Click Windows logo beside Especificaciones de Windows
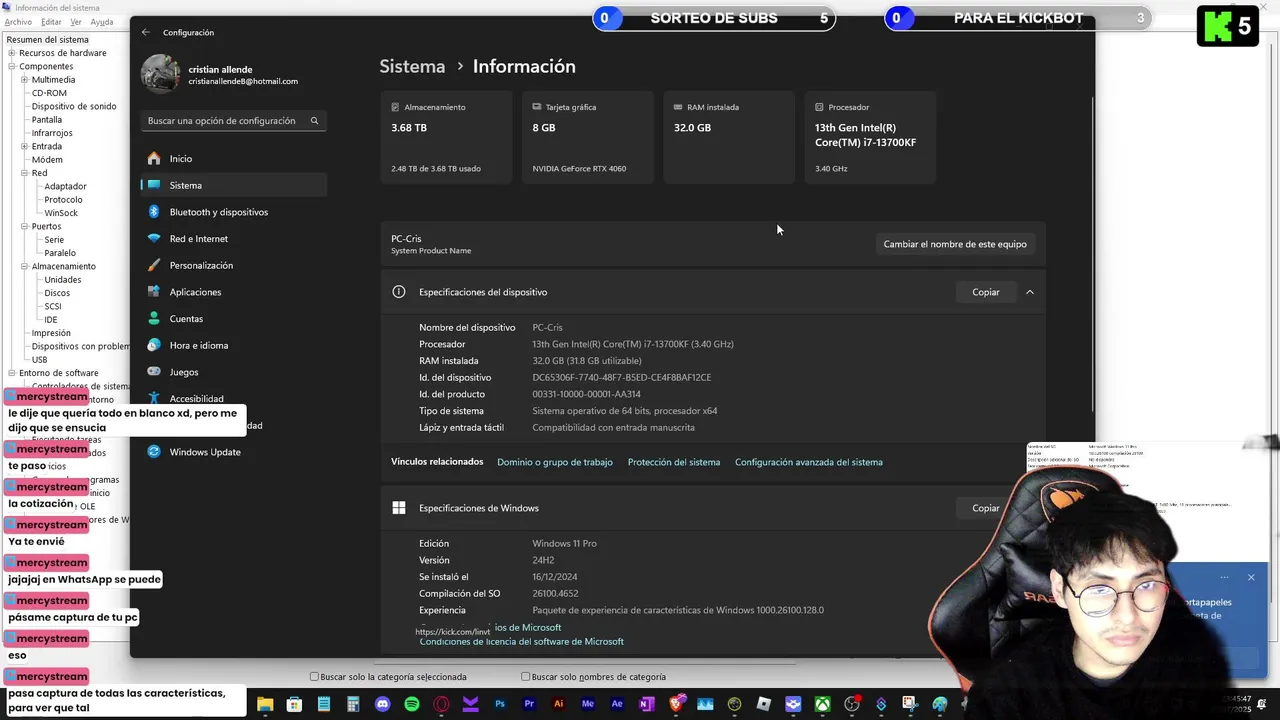Viewport: 1280px width, 720px height. [399, 508]
